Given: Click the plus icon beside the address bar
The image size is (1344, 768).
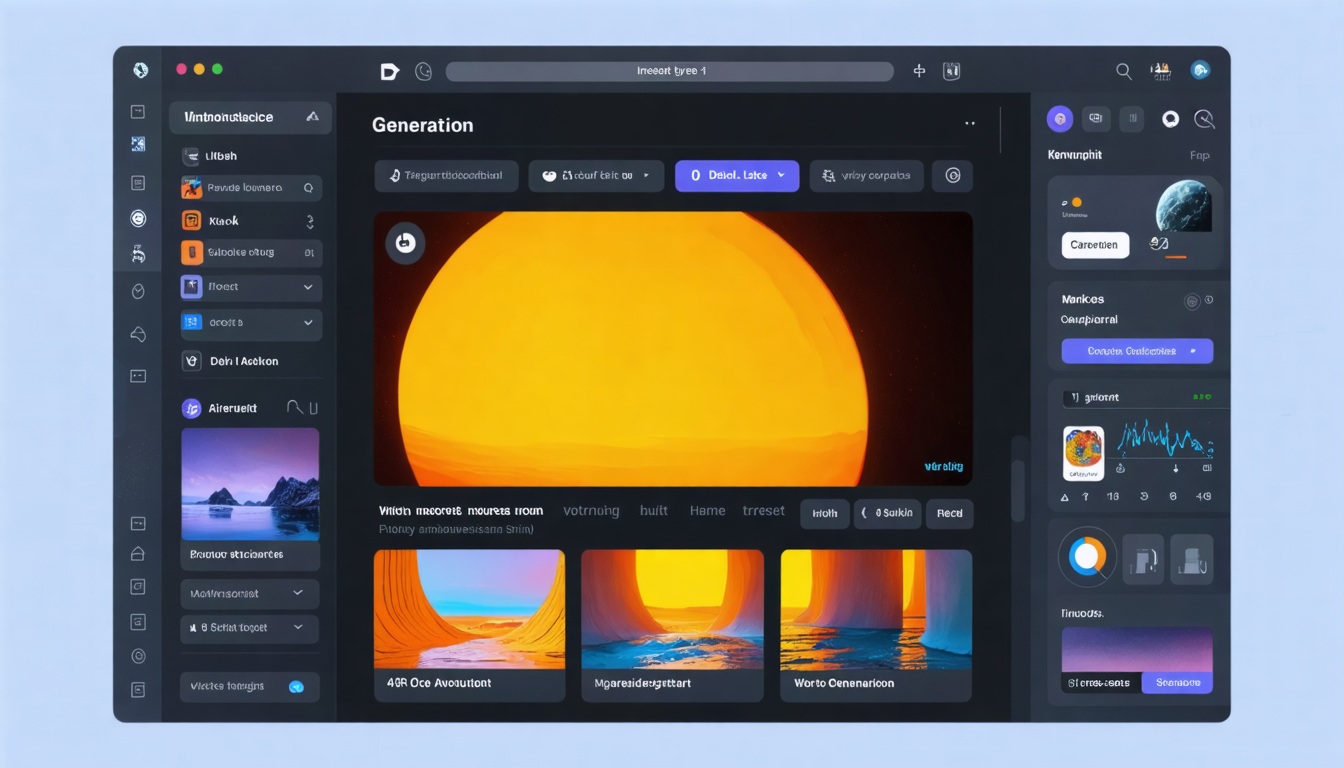Looking at the screenshot, I should click(x=918, y=70).
